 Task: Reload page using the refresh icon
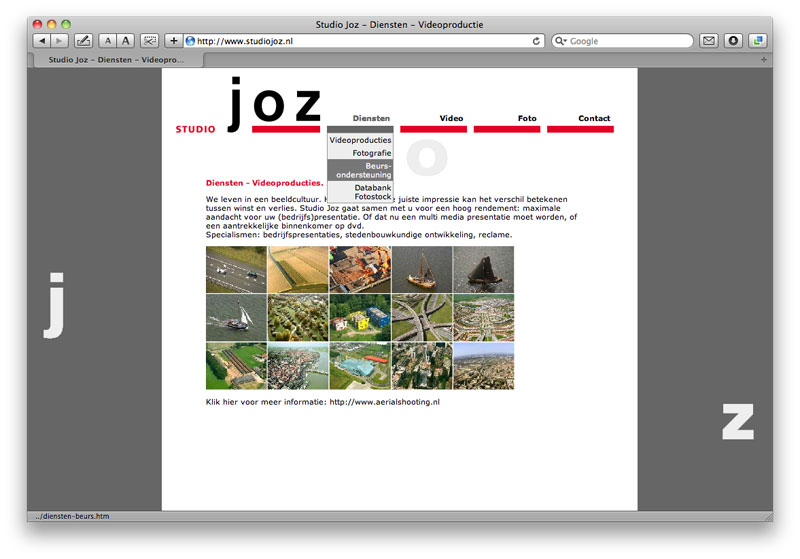point(536,41)
